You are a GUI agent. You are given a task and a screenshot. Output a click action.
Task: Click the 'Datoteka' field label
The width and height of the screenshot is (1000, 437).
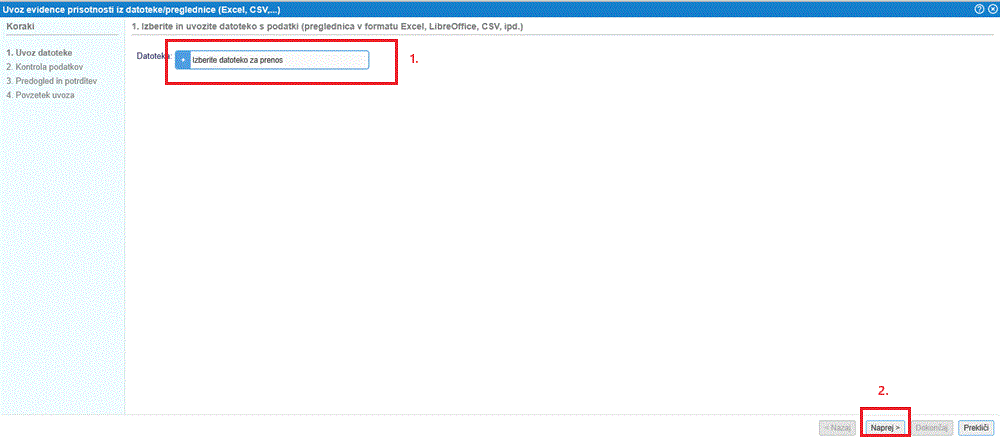(x=154, y=56)
